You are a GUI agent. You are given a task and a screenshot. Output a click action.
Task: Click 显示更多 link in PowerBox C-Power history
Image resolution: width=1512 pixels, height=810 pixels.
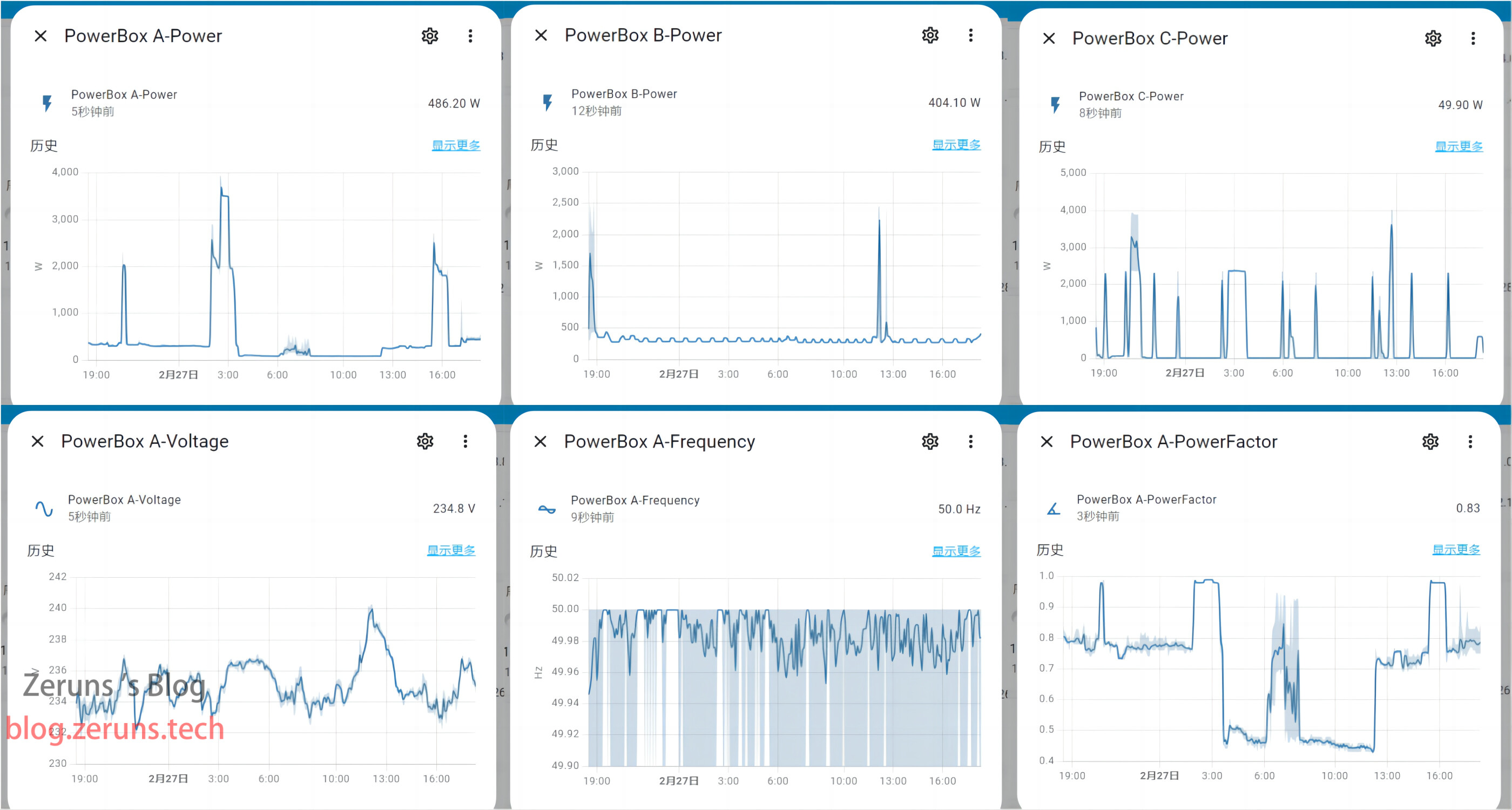[x=1459, y=147]
